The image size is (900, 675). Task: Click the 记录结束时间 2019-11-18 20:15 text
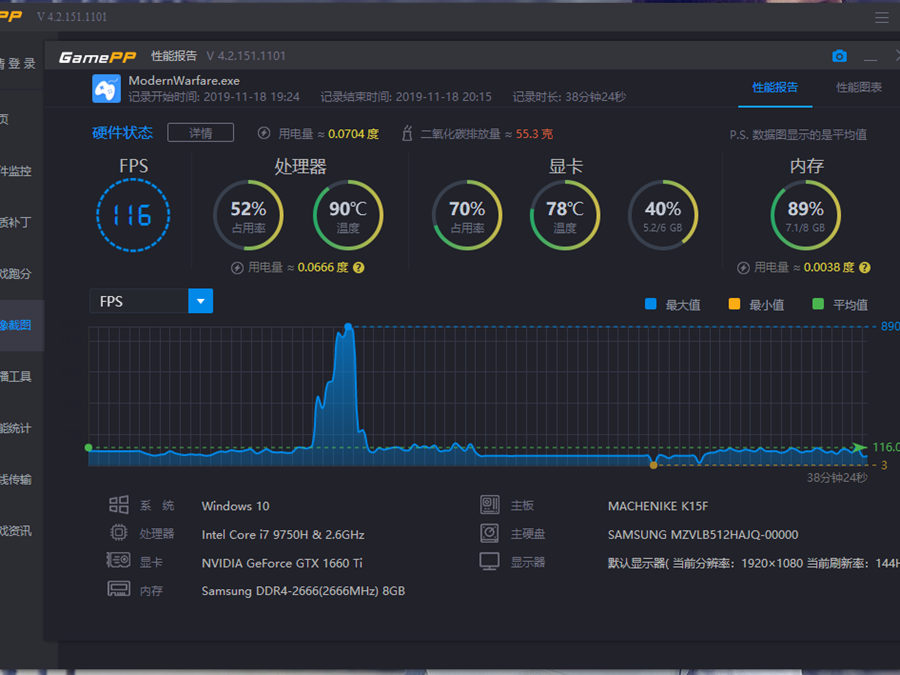click(x=406, y=97)
